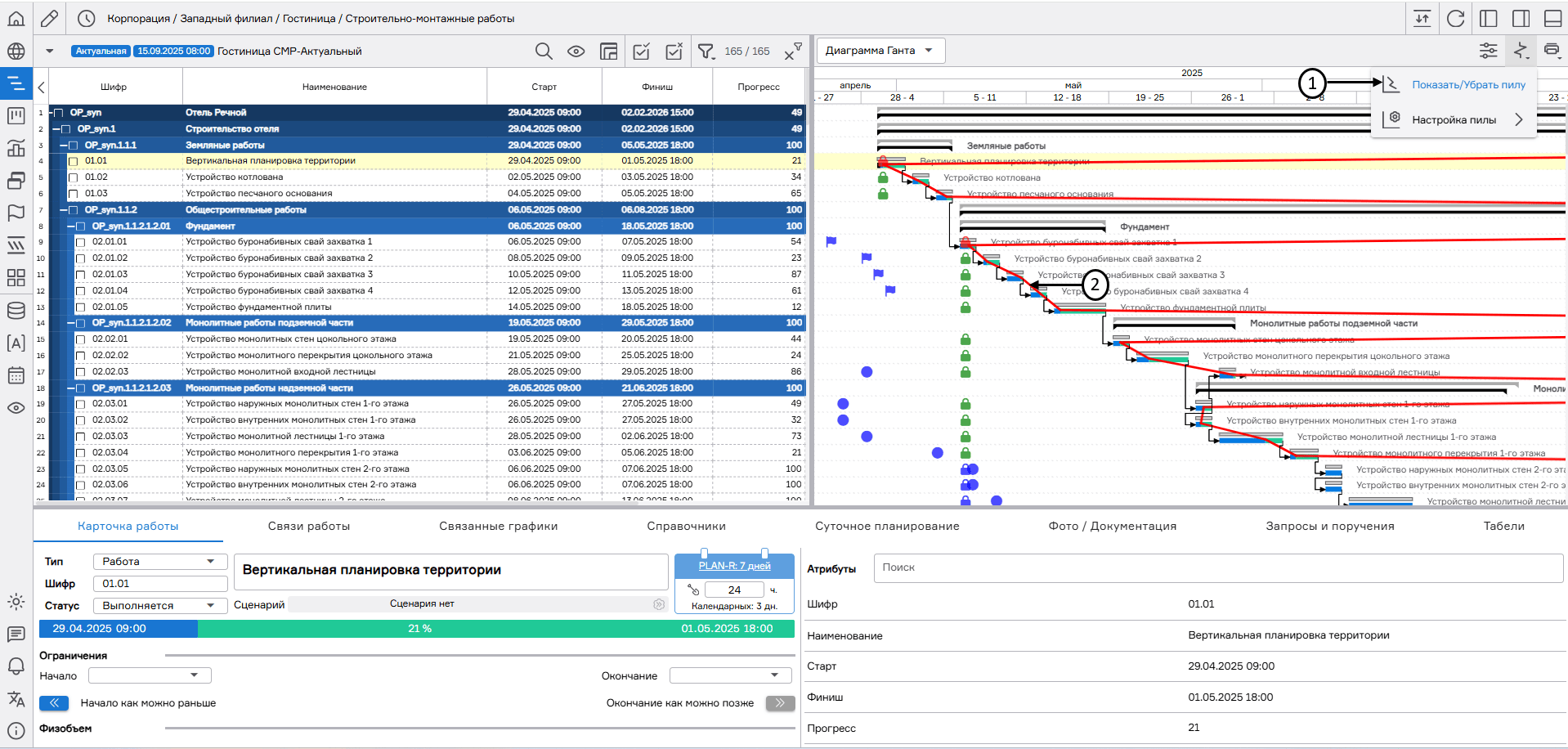Click the Атрибуты search input field
1568x749 pixels.
(x=1217, y=567)
